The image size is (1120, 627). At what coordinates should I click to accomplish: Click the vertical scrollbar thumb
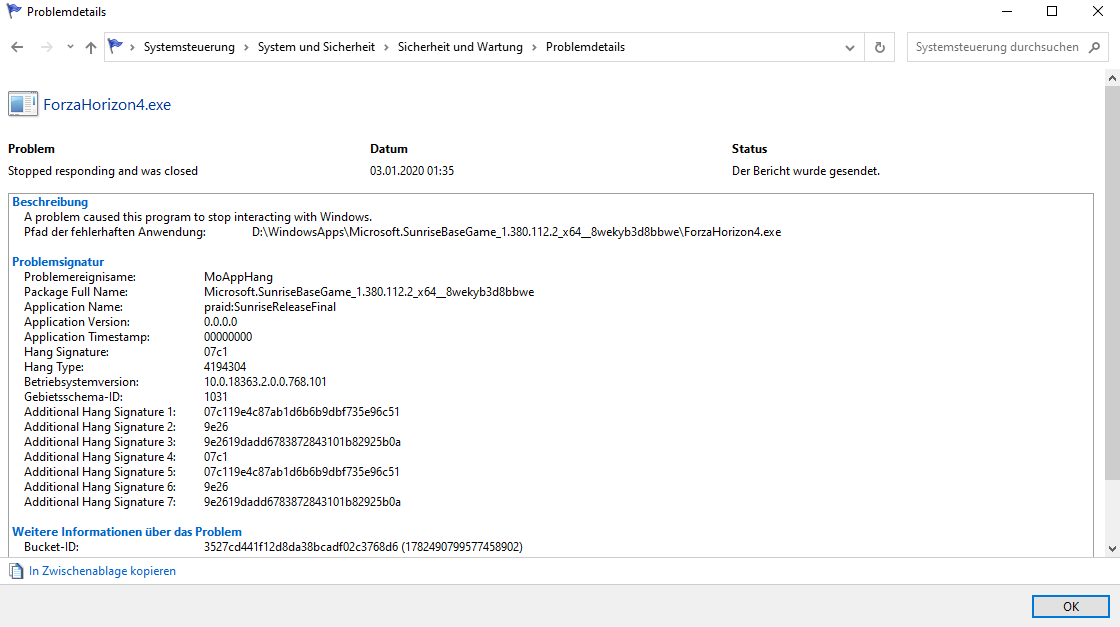point(1112,283)
